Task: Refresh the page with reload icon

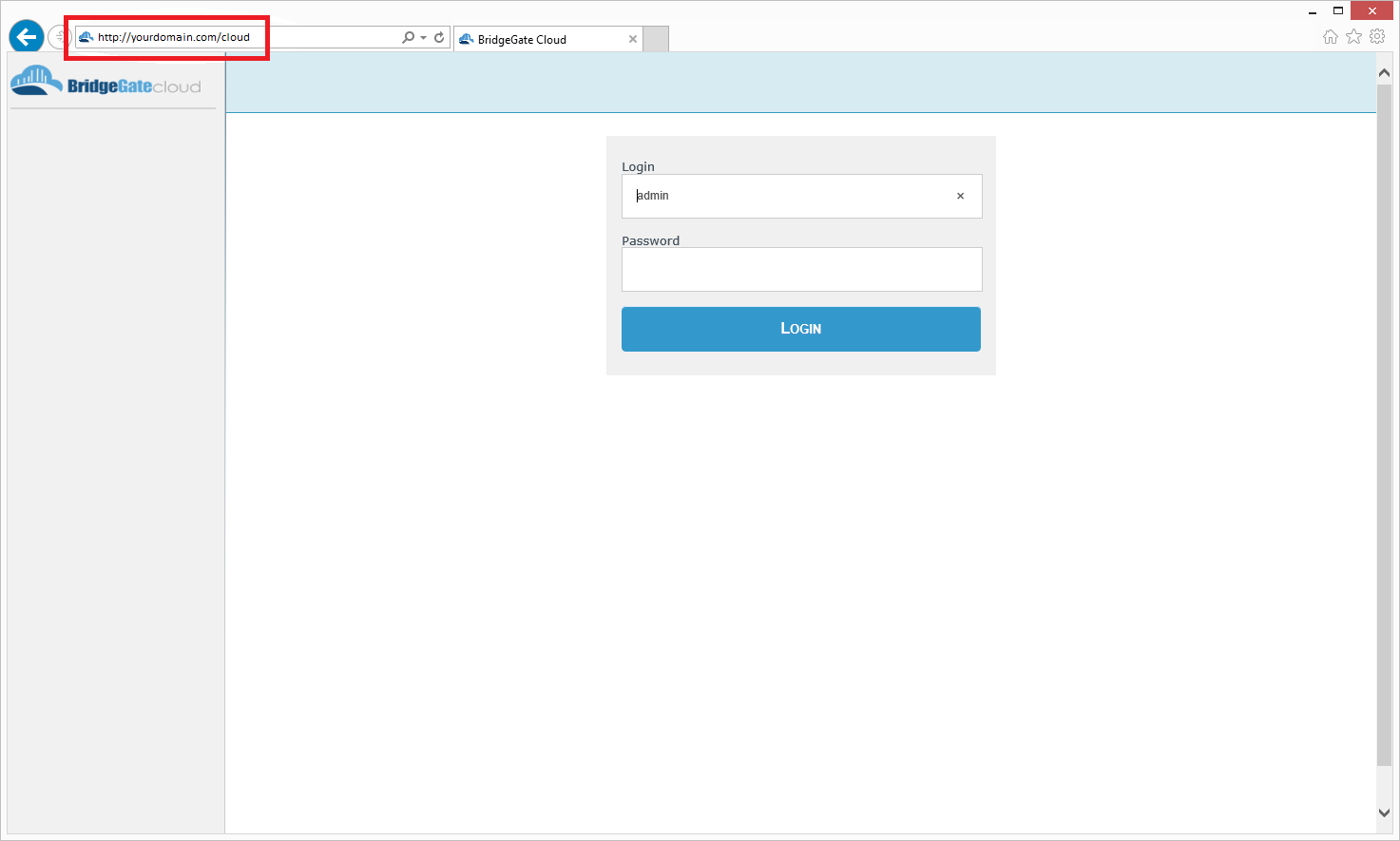Action: point(439,37)
